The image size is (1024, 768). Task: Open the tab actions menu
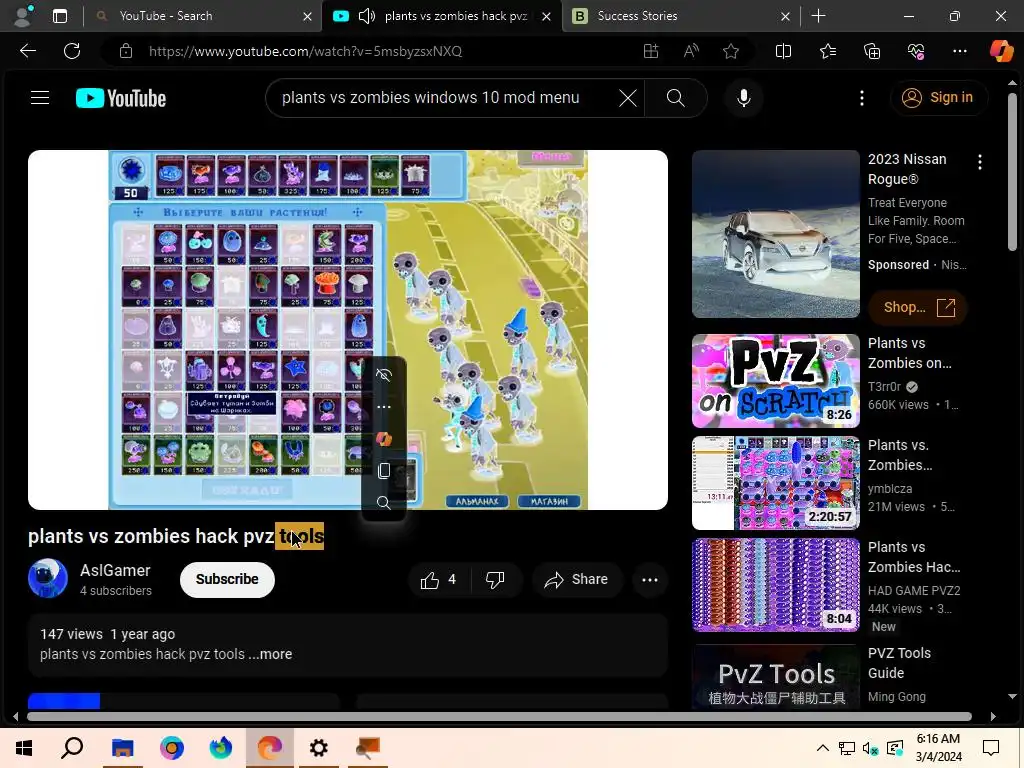pos(59,16)
